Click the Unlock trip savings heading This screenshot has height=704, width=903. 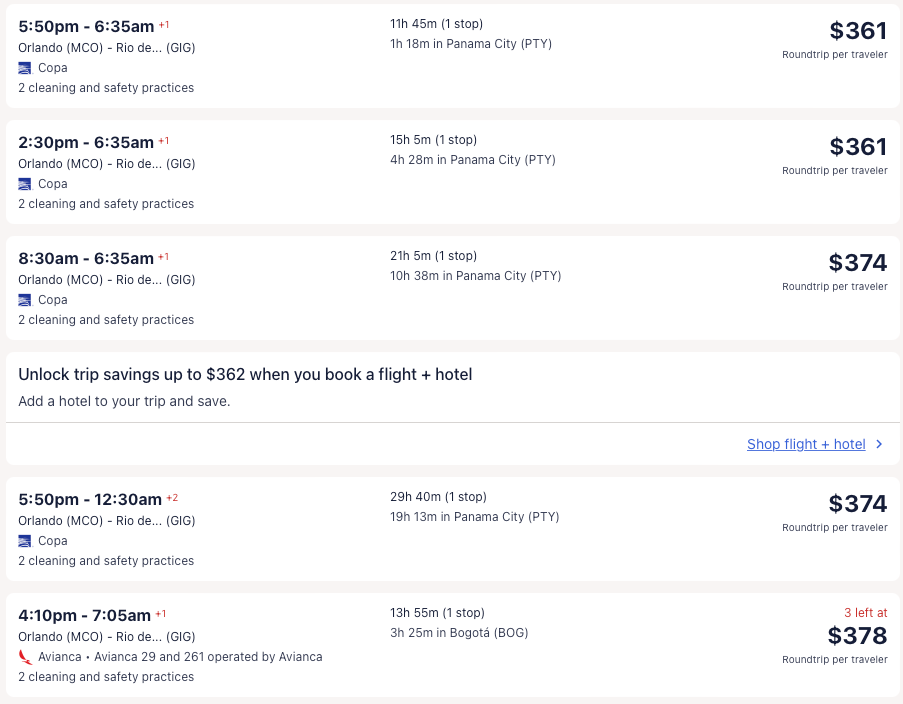point(245,374)
